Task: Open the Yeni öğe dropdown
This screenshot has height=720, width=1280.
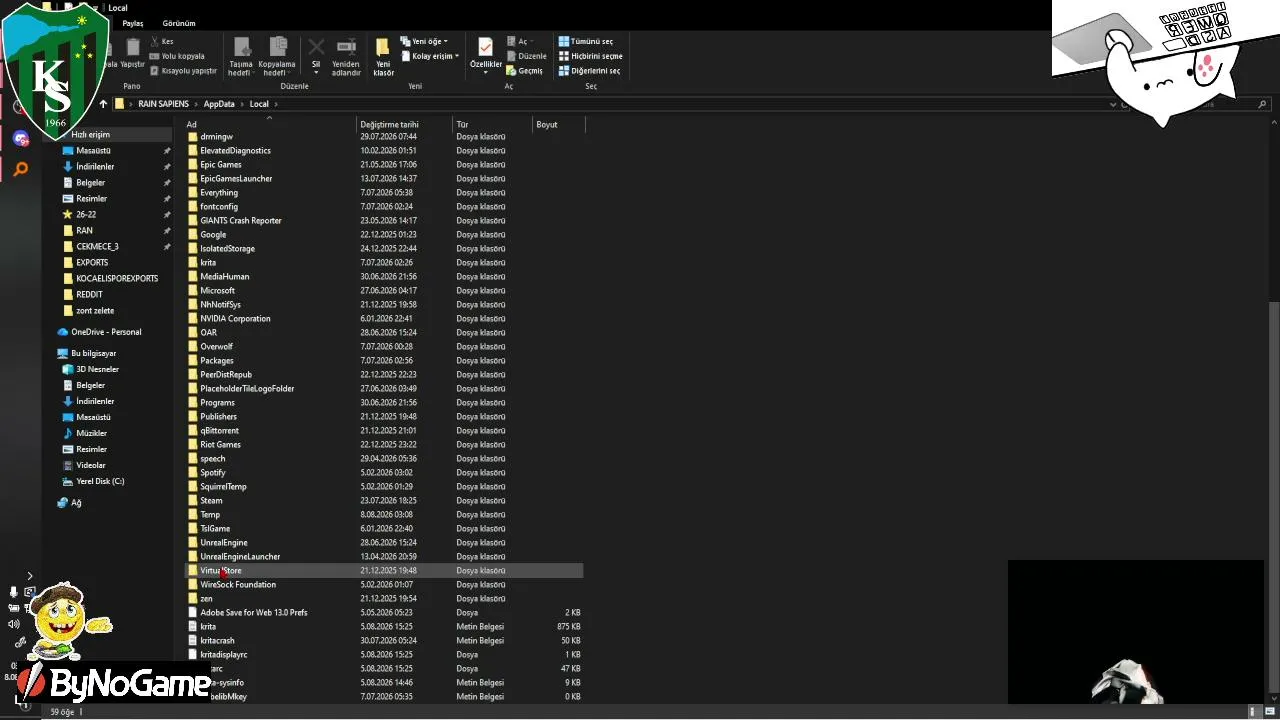Action: (423, 42)
